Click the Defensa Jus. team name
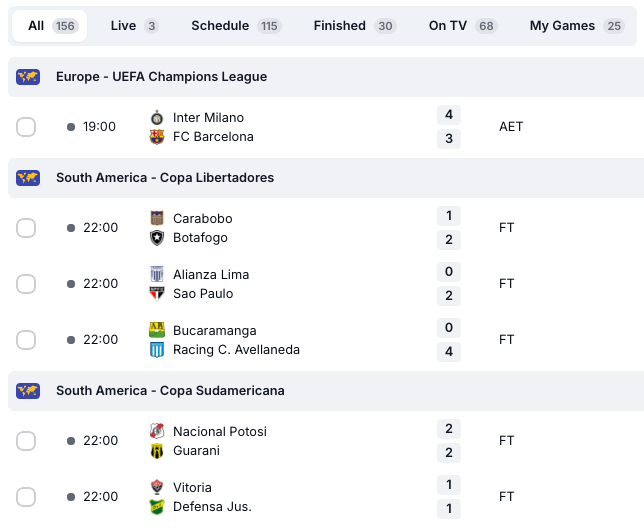Screen dimensions: 644x531 (x=212, y=507)
